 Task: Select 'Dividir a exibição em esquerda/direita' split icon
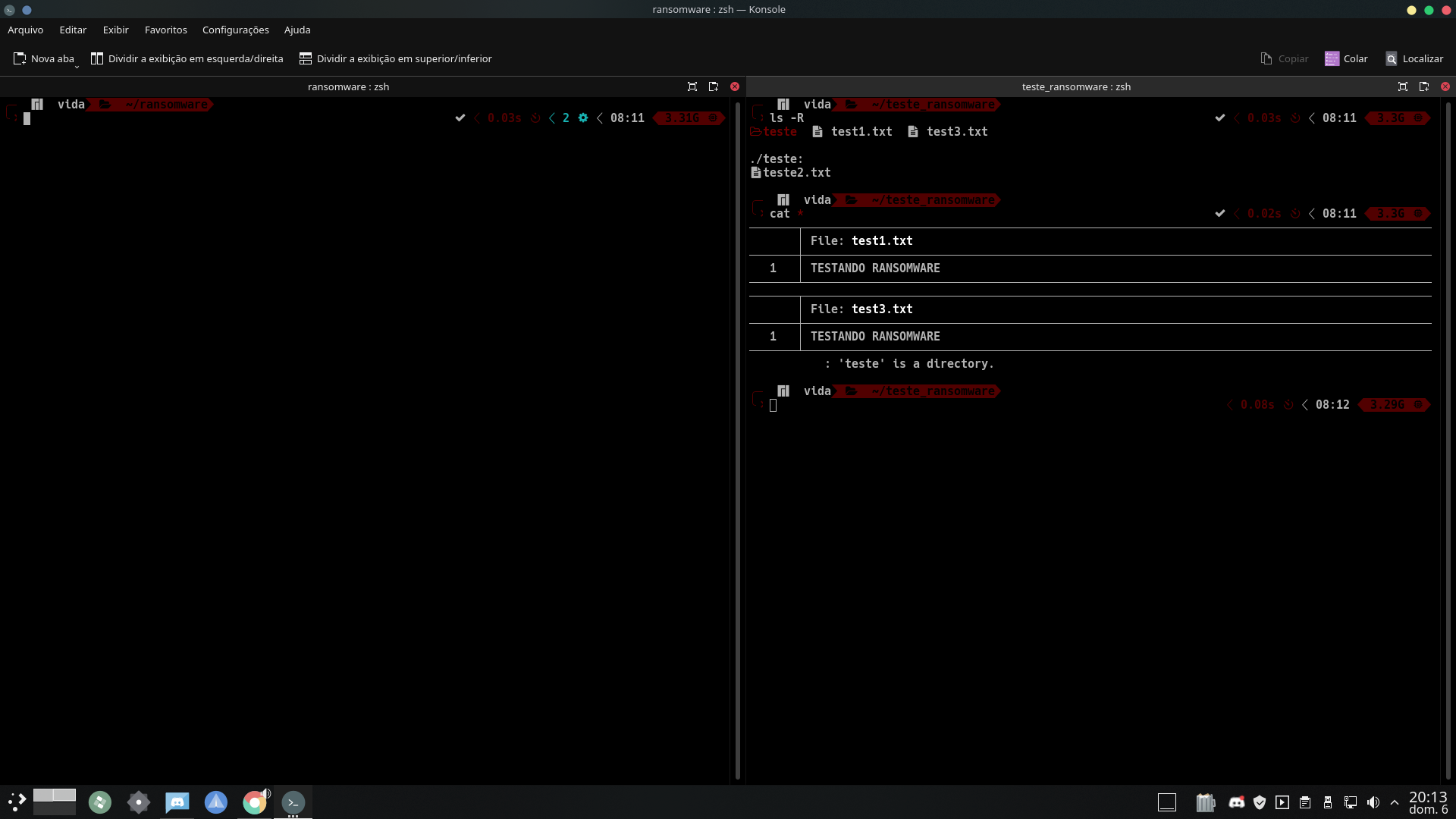point(97,58)
